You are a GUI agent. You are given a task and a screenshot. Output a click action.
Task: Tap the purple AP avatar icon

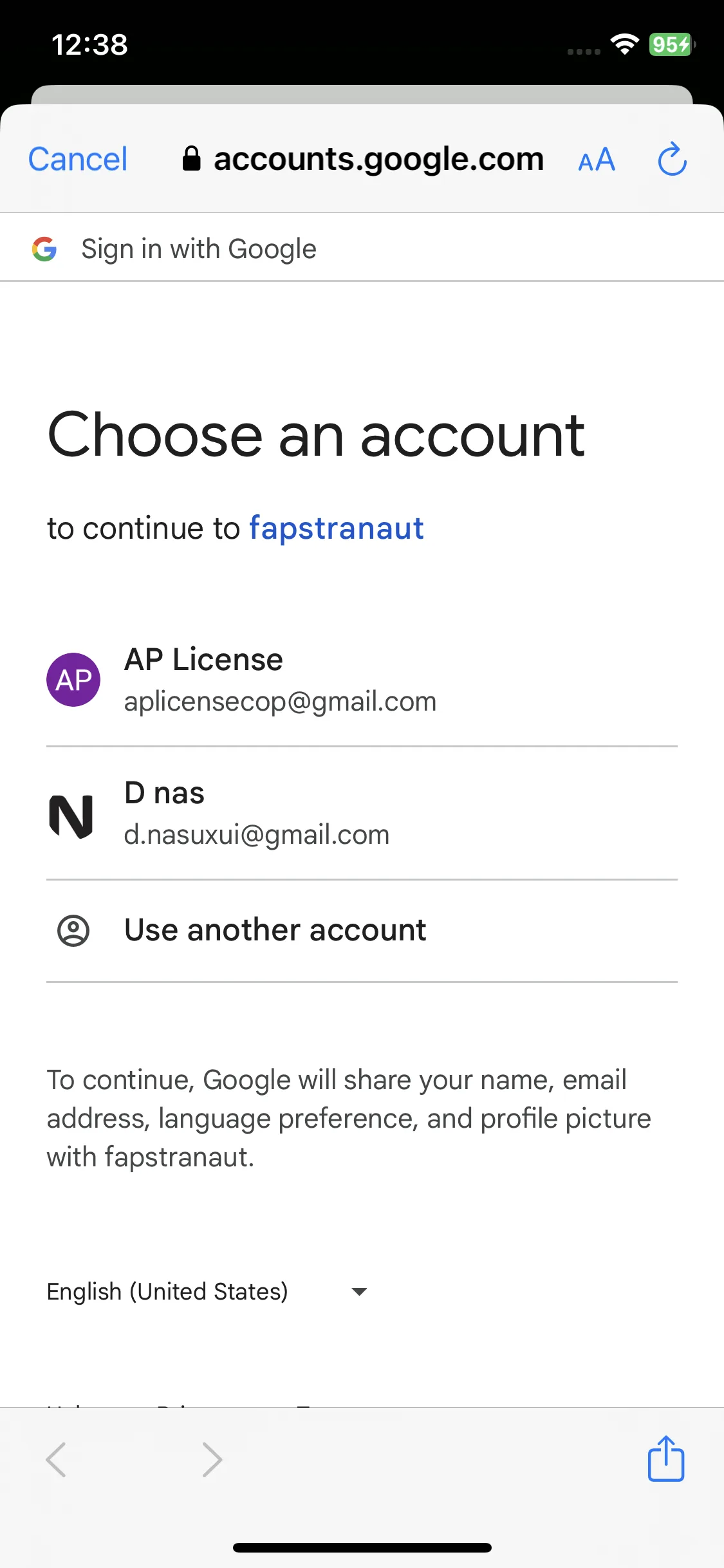coord(73,680)
